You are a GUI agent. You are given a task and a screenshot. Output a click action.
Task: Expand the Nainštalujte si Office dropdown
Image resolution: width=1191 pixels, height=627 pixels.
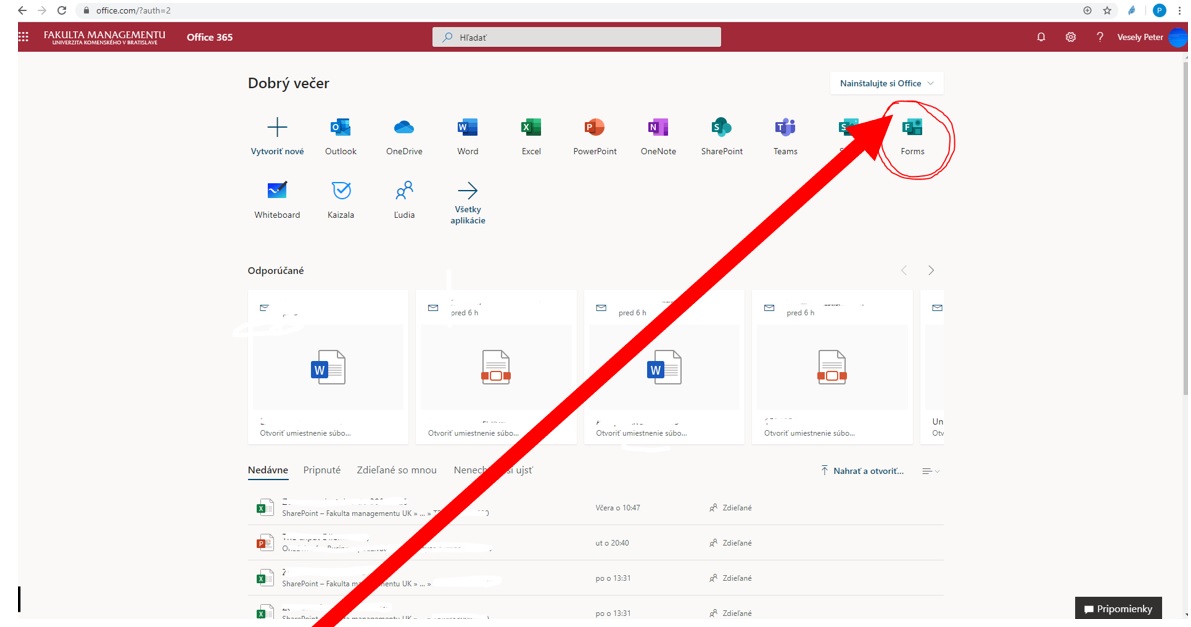[887, 84]
